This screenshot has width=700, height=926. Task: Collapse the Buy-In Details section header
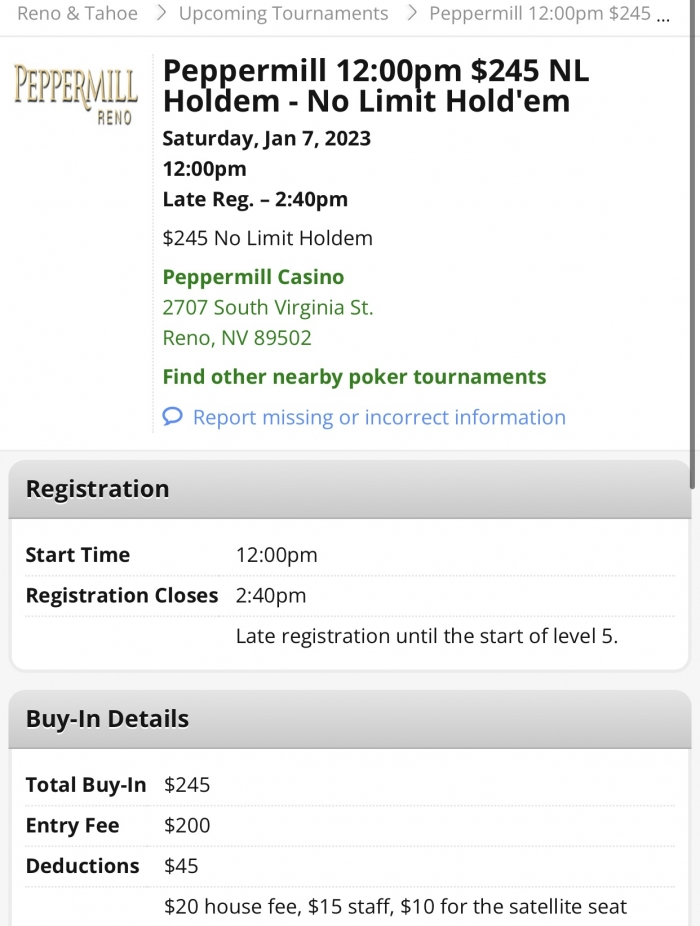tap(349, 719)
